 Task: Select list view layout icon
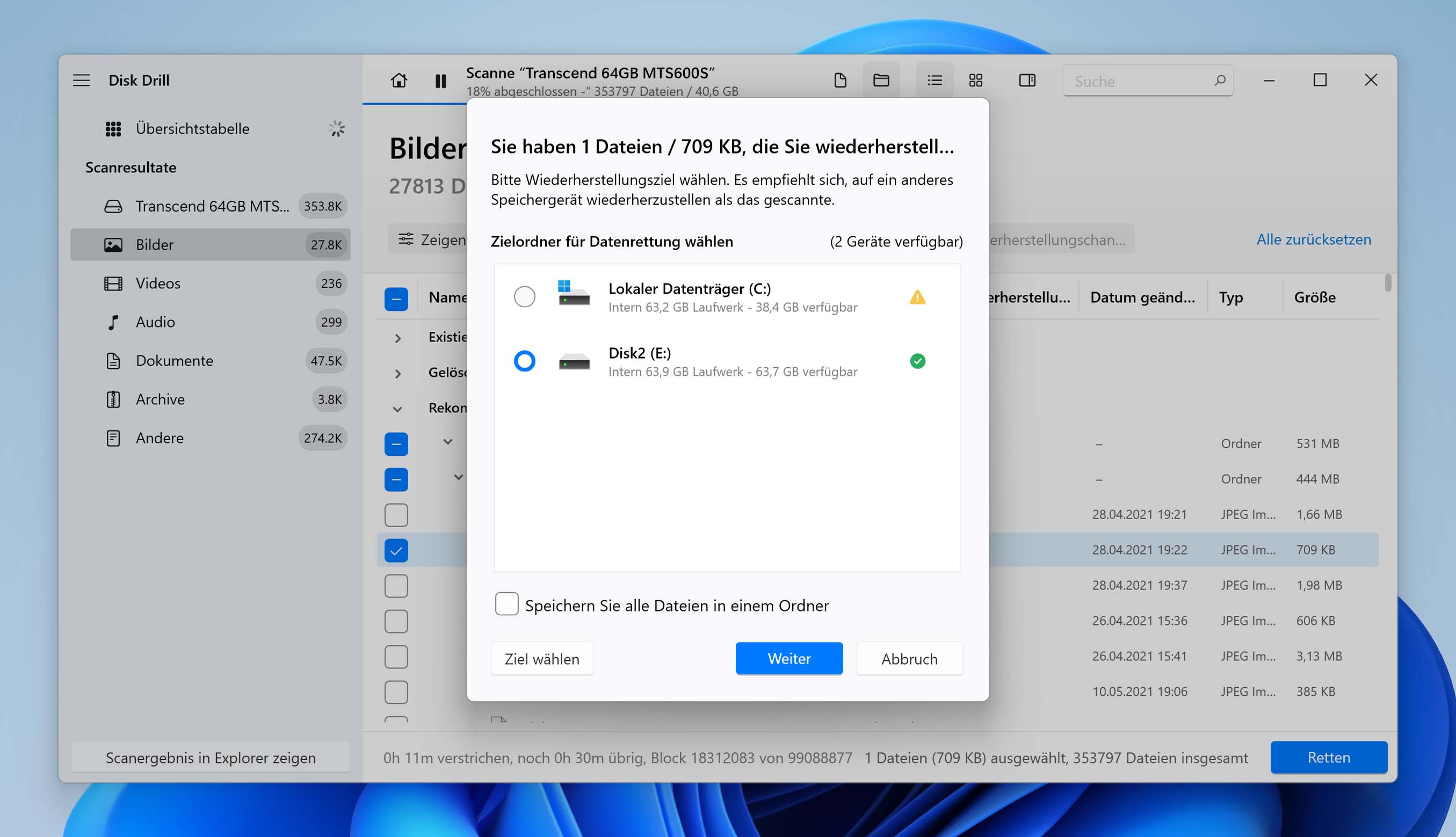935,80
